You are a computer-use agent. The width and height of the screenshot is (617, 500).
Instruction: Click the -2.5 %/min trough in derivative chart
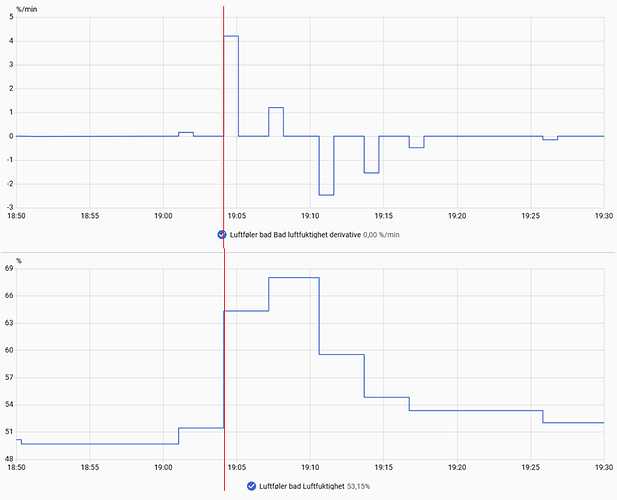click(326, 195)
